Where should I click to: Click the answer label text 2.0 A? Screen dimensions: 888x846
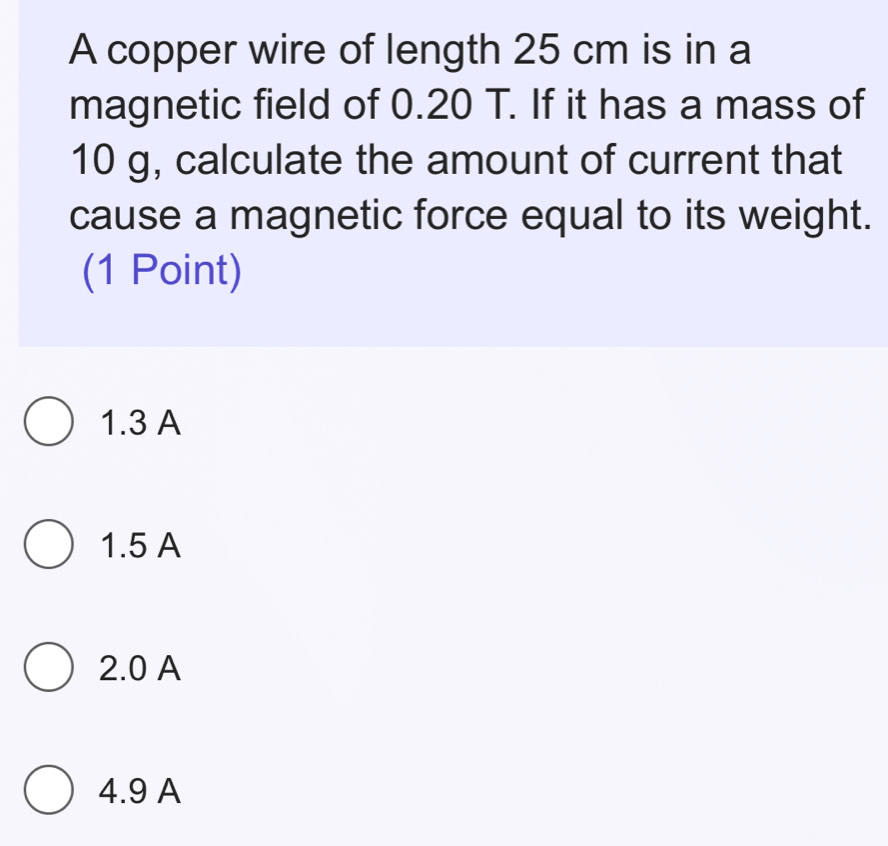[138, 668]
